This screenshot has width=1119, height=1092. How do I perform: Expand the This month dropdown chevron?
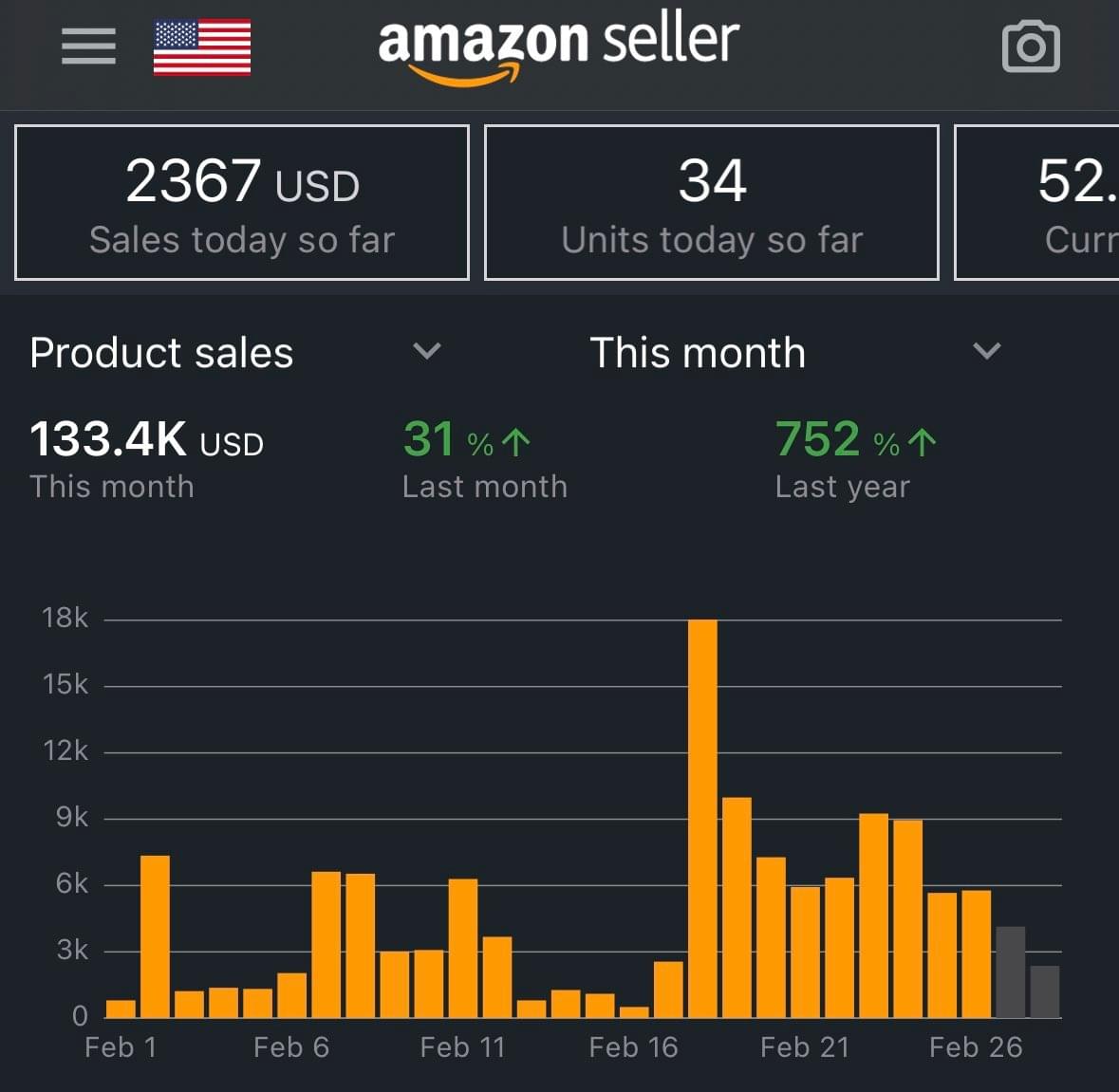click(x=987, y=352)
